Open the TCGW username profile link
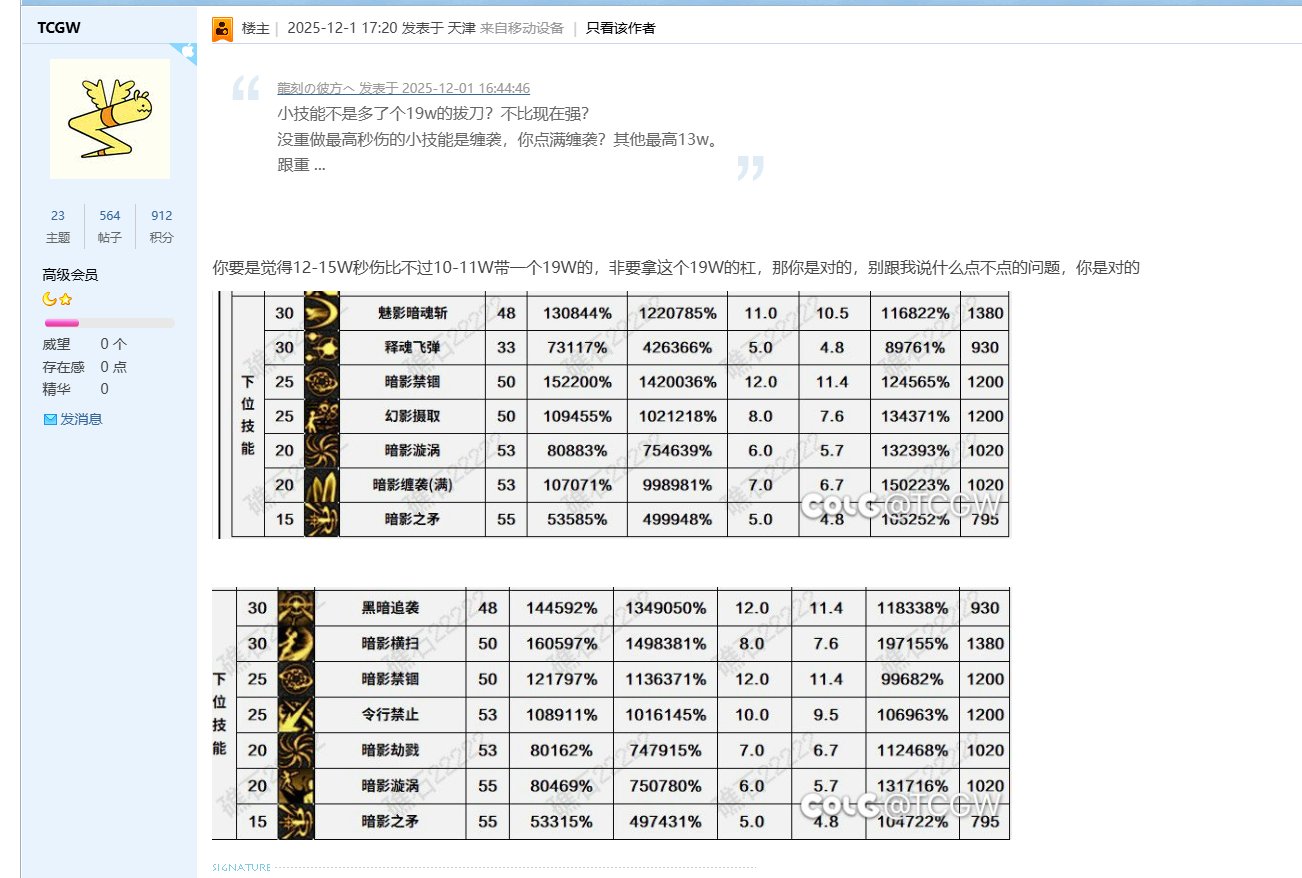This screenshot has height=878, width=1302. [x=59, y=27]
